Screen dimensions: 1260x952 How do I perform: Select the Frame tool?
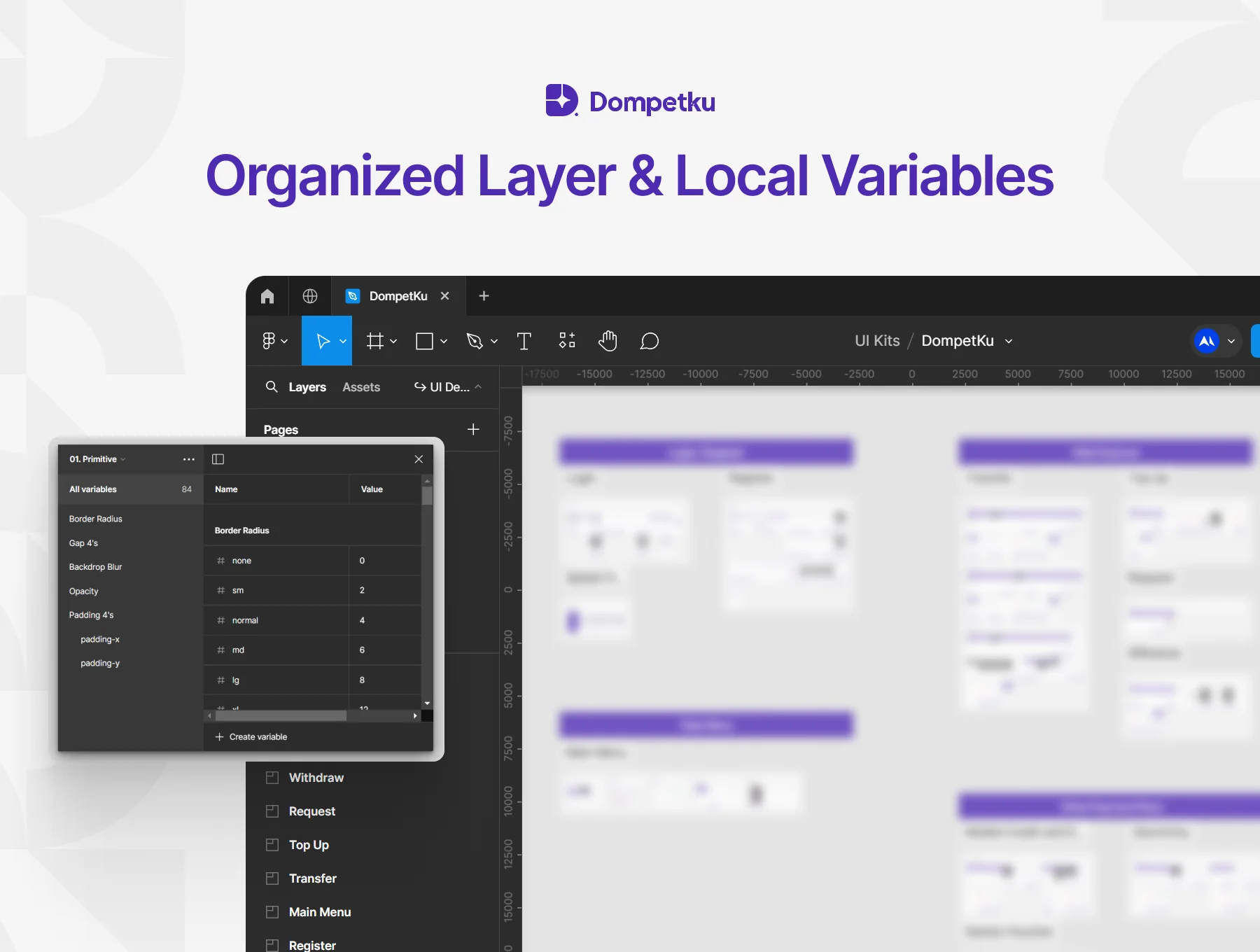click(x=375, y=341)
